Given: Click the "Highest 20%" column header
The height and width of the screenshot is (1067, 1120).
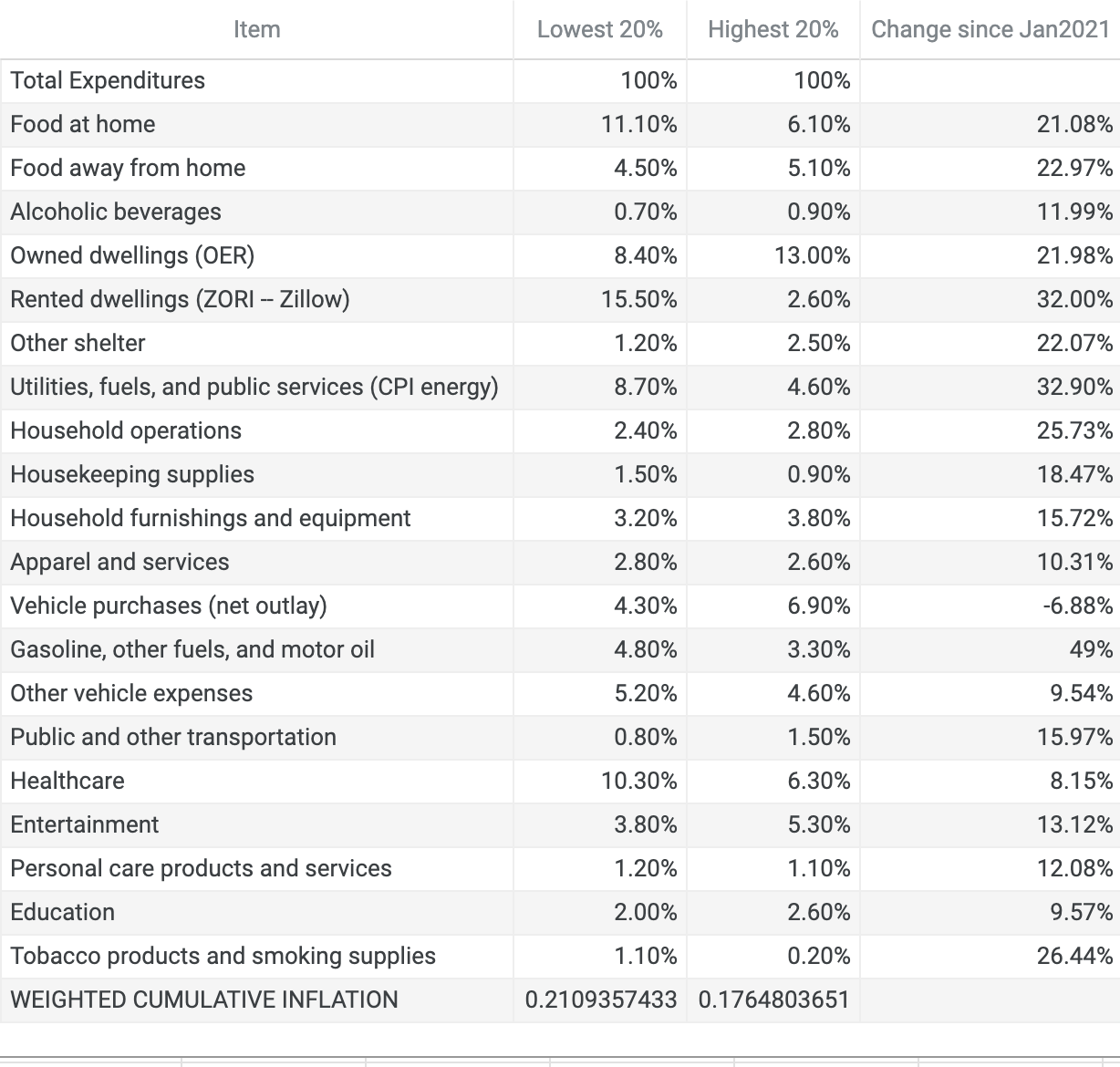Looking at the screenshot, I should coord(773,30).
